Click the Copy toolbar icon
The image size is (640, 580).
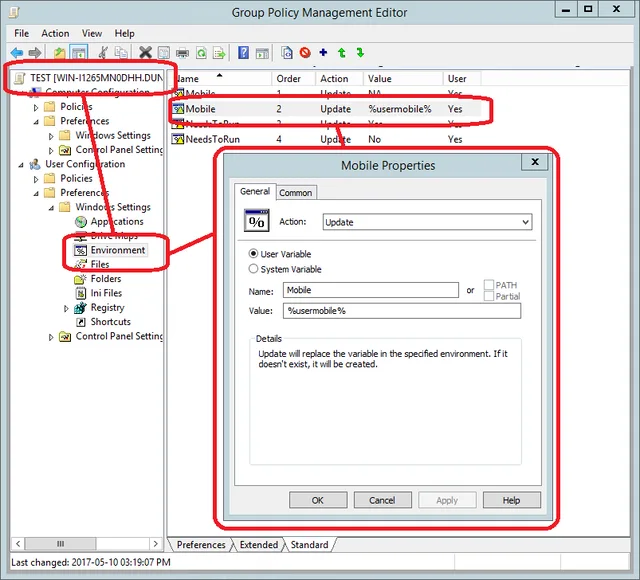(121, 53)
